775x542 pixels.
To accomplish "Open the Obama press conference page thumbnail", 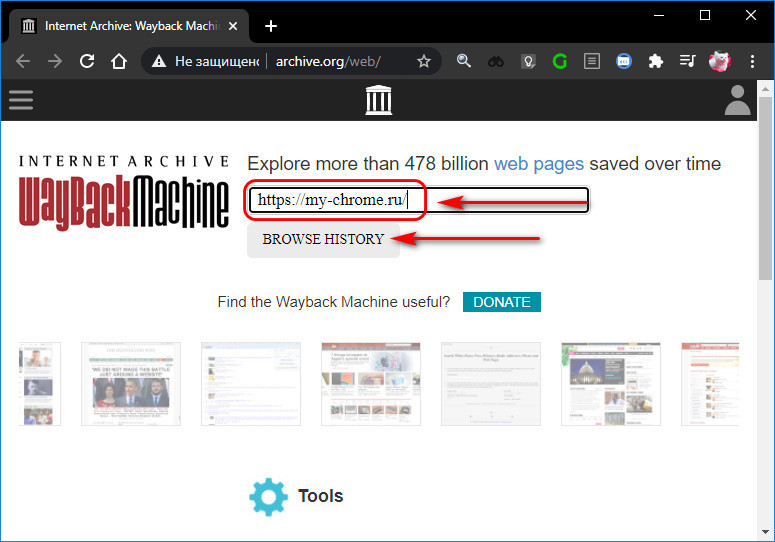I will coord(131,384).
